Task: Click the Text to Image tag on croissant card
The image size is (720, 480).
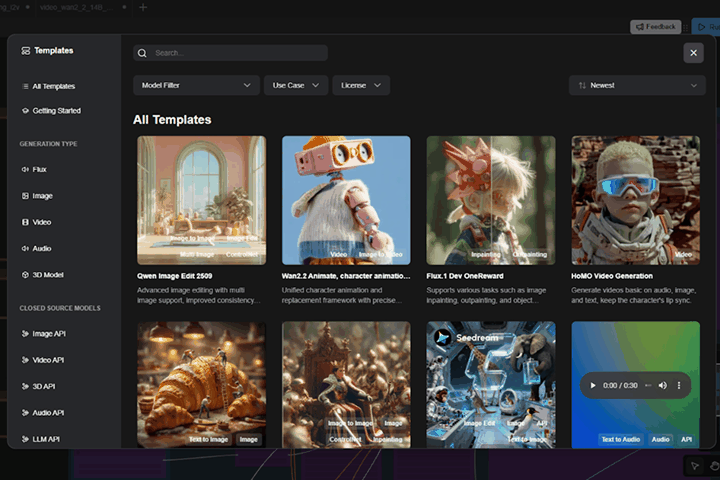Action: [208, 440]
